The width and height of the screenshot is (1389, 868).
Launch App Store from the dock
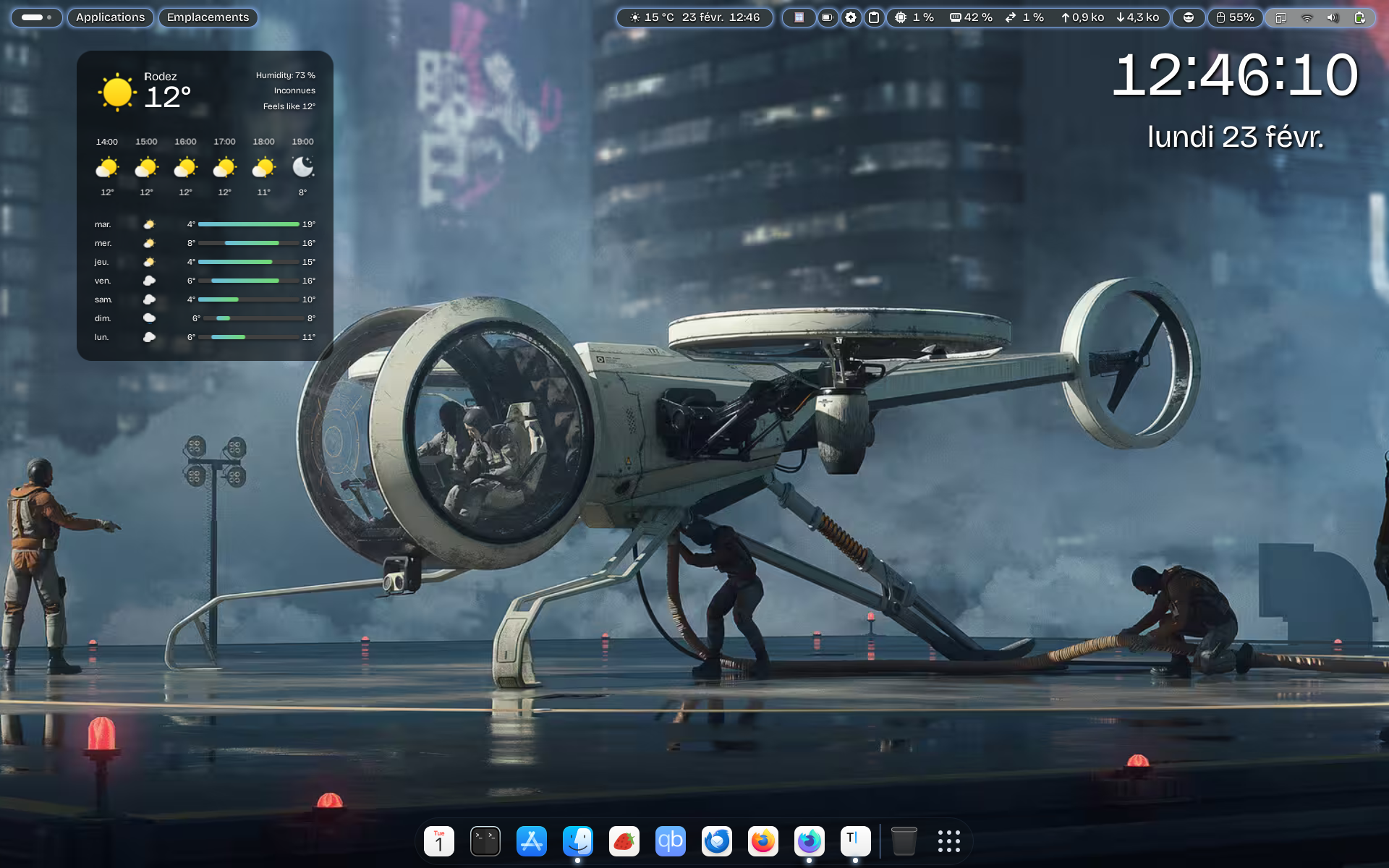tap(531, 841)
